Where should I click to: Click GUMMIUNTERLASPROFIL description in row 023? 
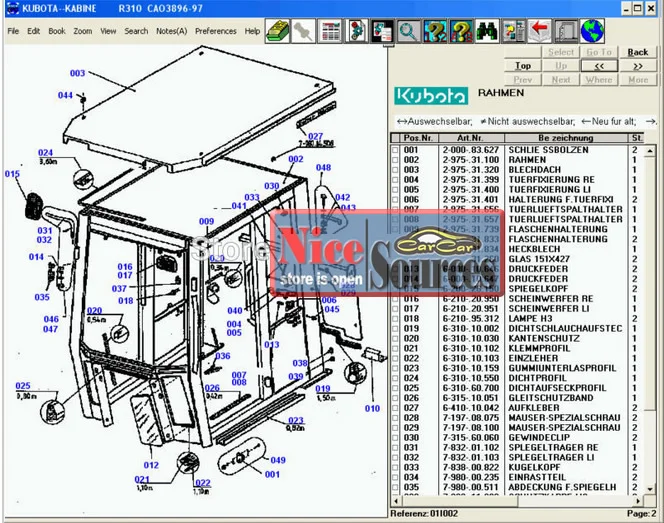click(562, 368)
